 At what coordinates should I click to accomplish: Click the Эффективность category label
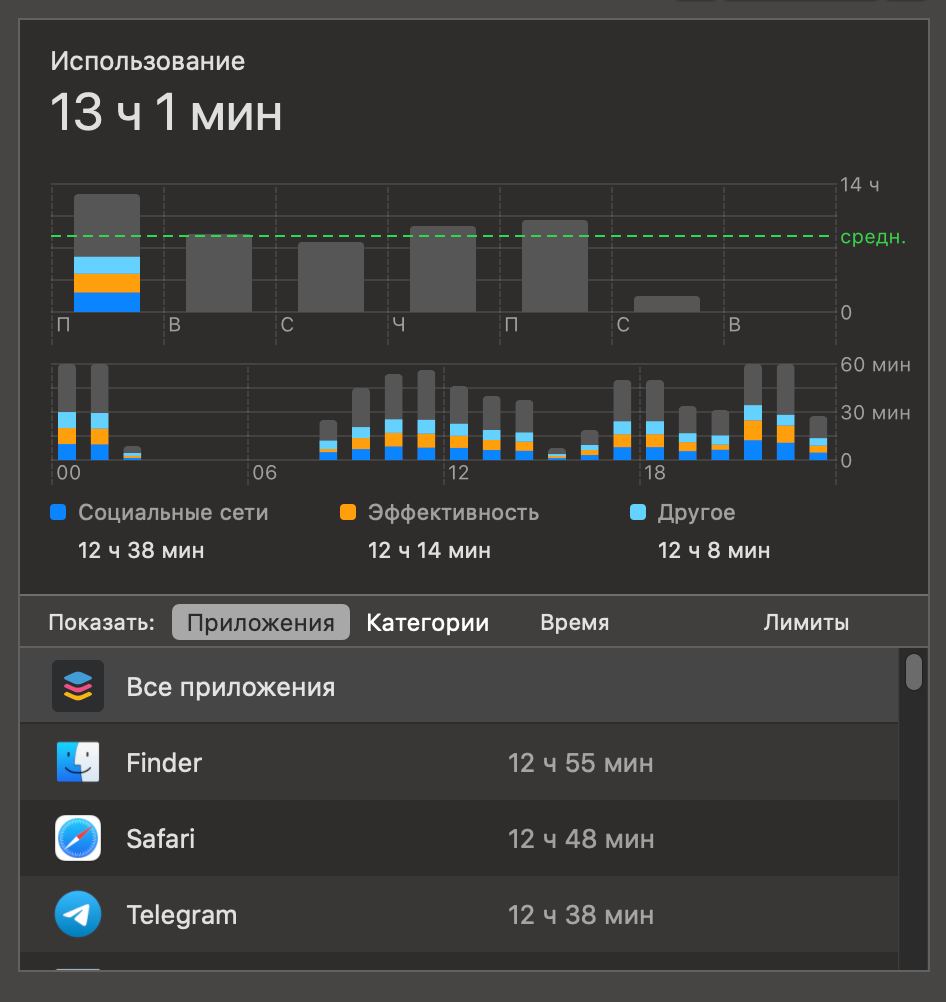(x=453, y=513)
